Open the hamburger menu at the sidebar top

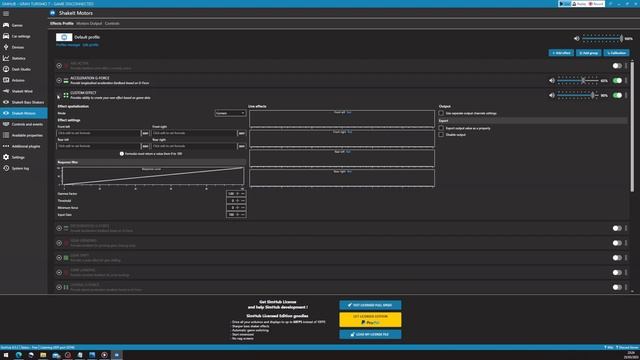point(6,13)
